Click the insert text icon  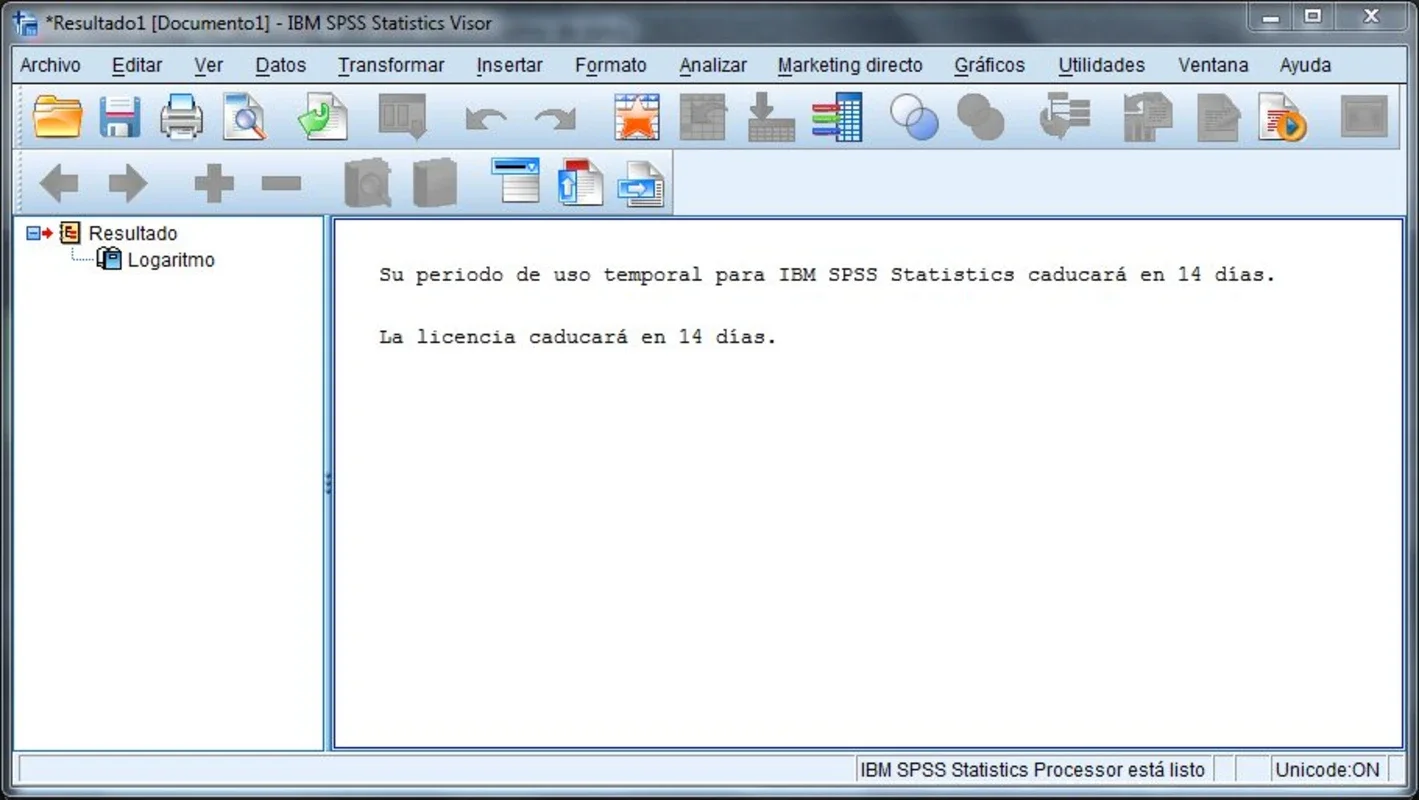641,184
